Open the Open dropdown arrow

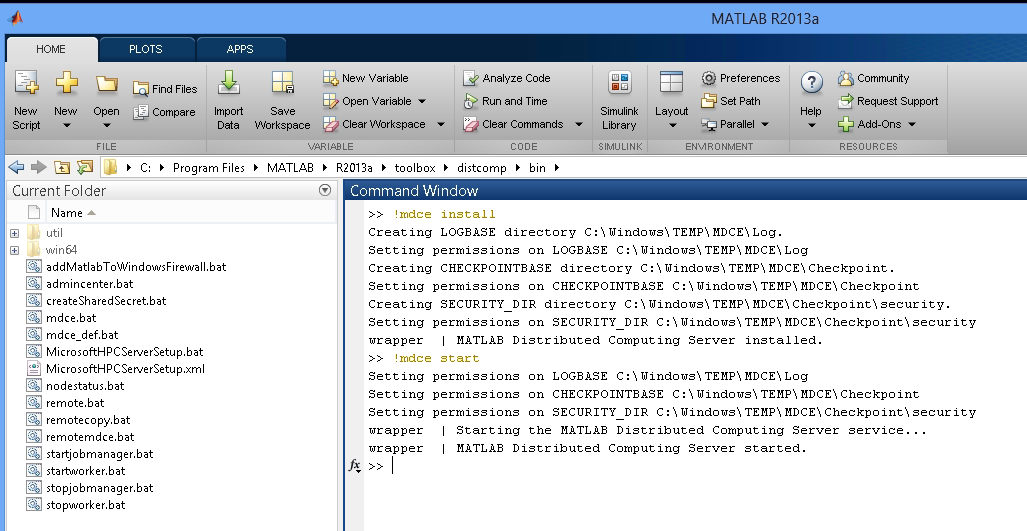(x=106, y=125)
